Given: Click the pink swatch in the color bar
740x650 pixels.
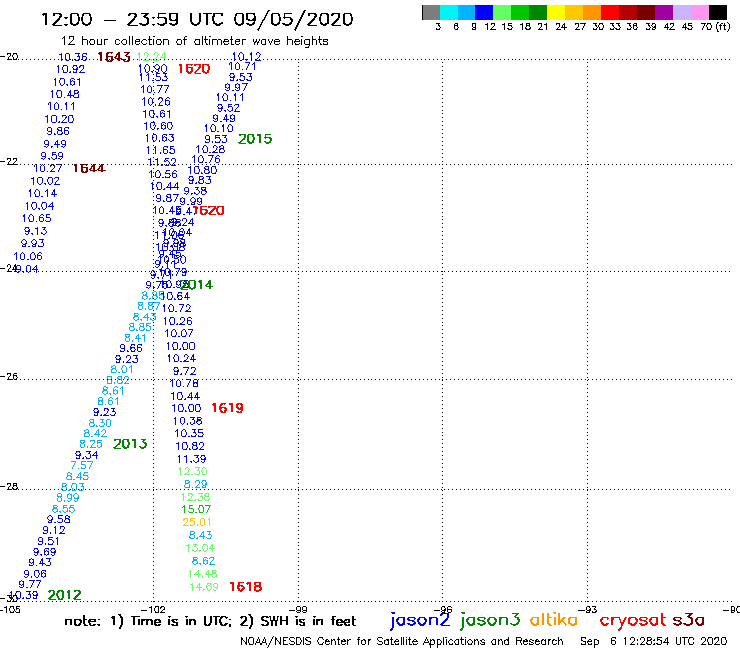Looking at the screenshot, I should tap(699, 12).
